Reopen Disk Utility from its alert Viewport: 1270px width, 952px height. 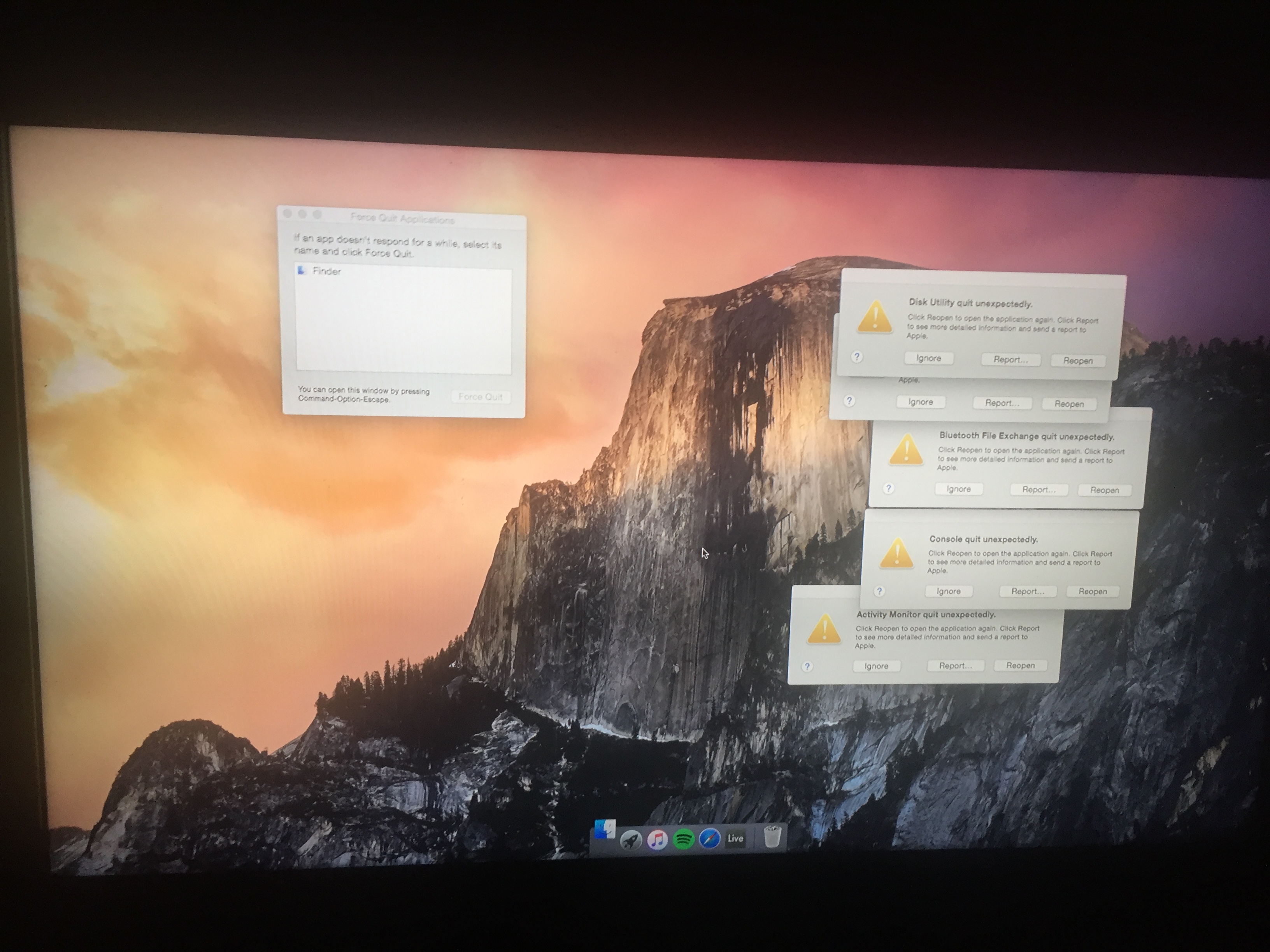pyautogui.click(x=1078, y=360)
